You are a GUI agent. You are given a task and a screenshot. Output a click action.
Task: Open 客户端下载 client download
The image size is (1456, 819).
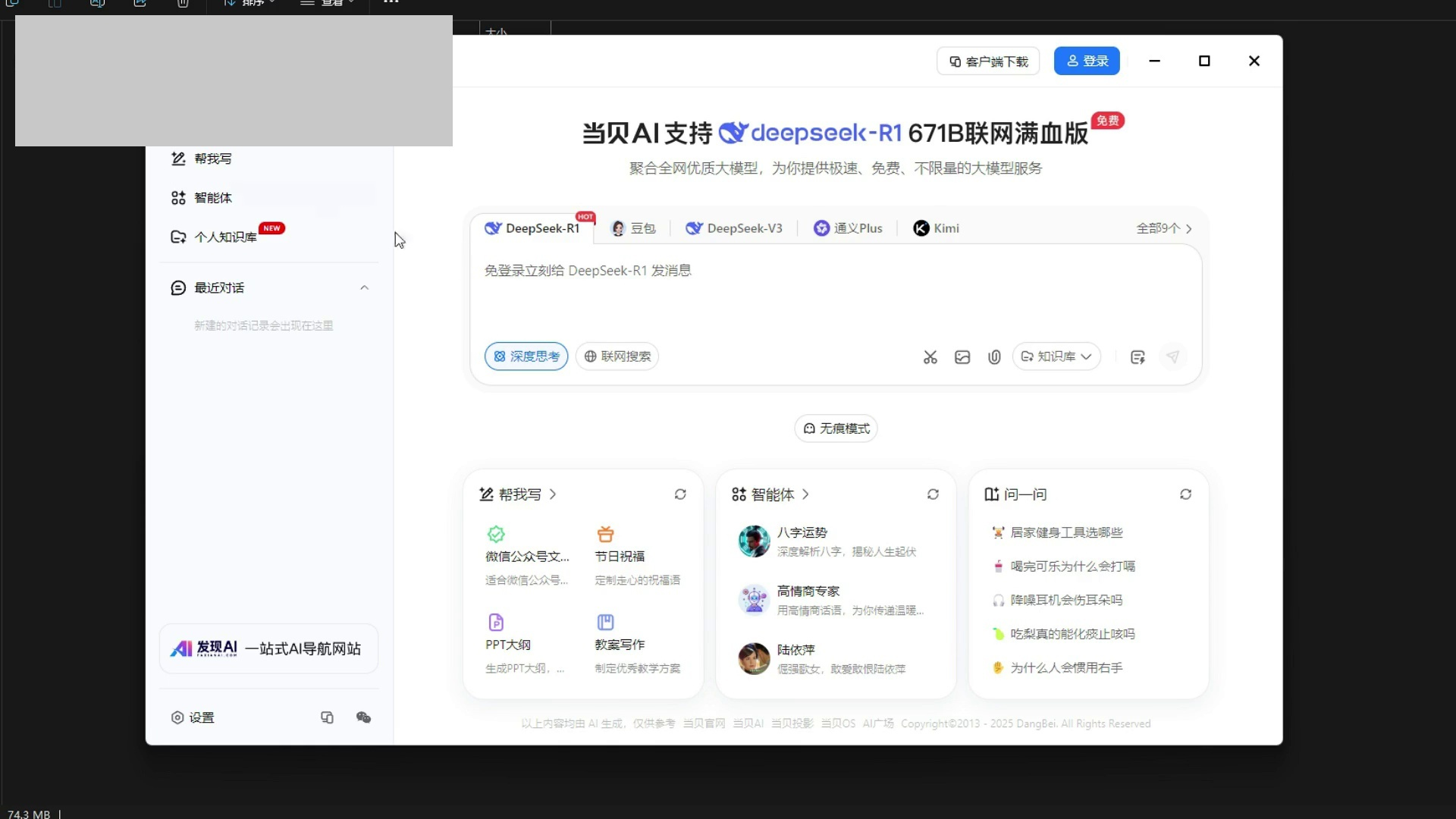(987, 61)
